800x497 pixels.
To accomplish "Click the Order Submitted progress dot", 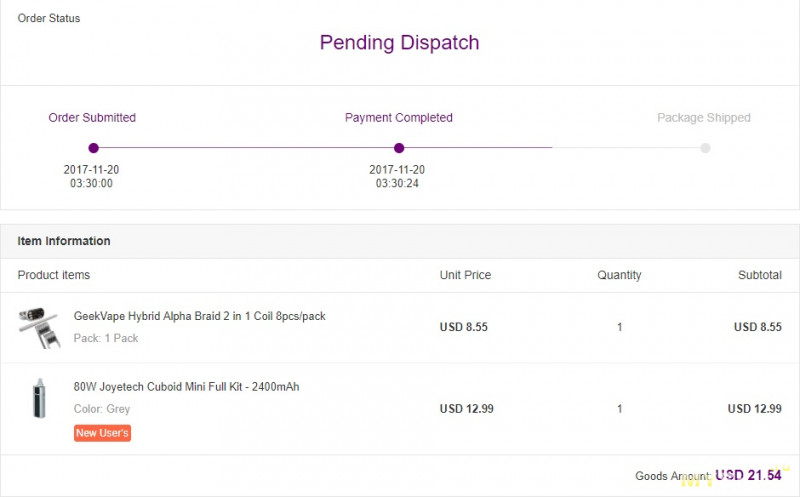I will [x=92, y=147].
